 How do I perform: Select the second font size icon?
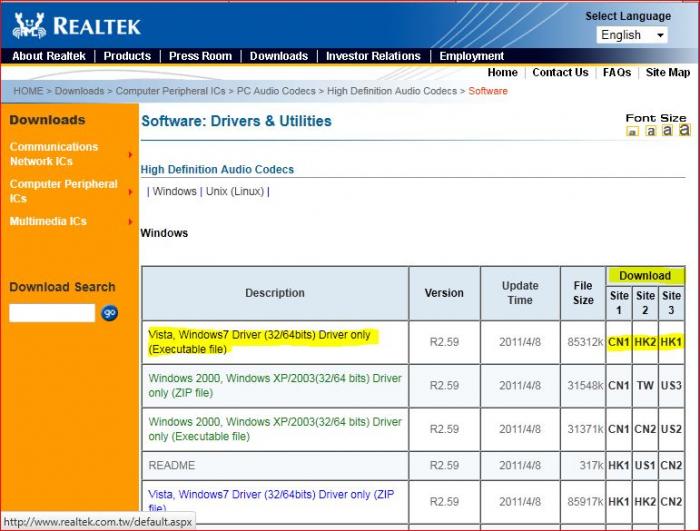[651, 131]
